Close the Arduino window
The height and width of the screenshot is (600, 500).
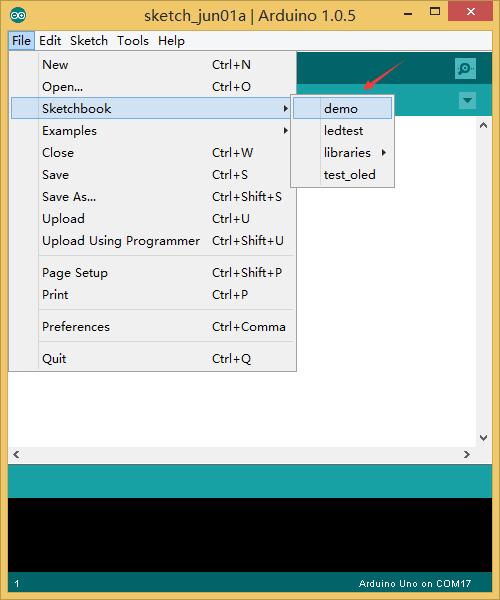(x=471, y=12)
